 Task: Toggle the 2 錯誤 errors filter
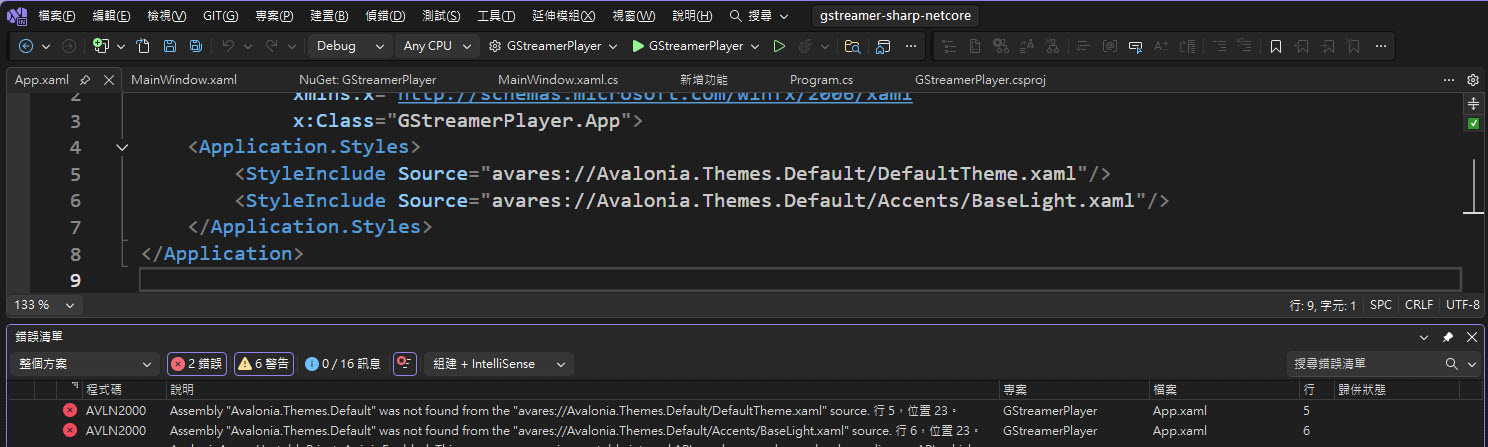coord(197,364)
